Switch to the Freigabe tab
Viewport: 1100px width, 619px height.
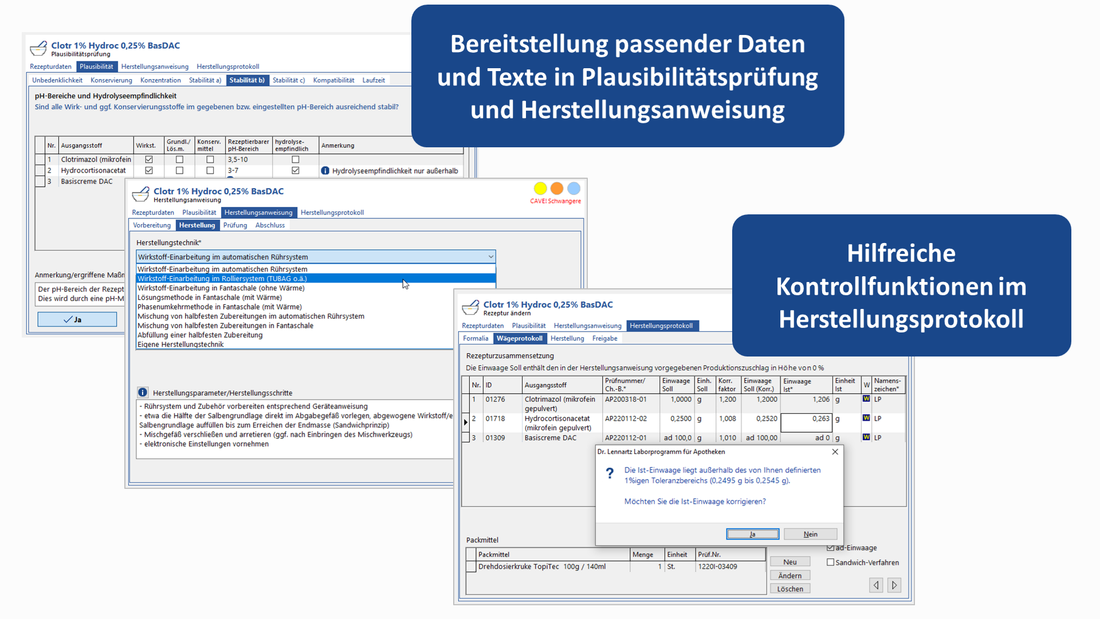click(605, 338)
